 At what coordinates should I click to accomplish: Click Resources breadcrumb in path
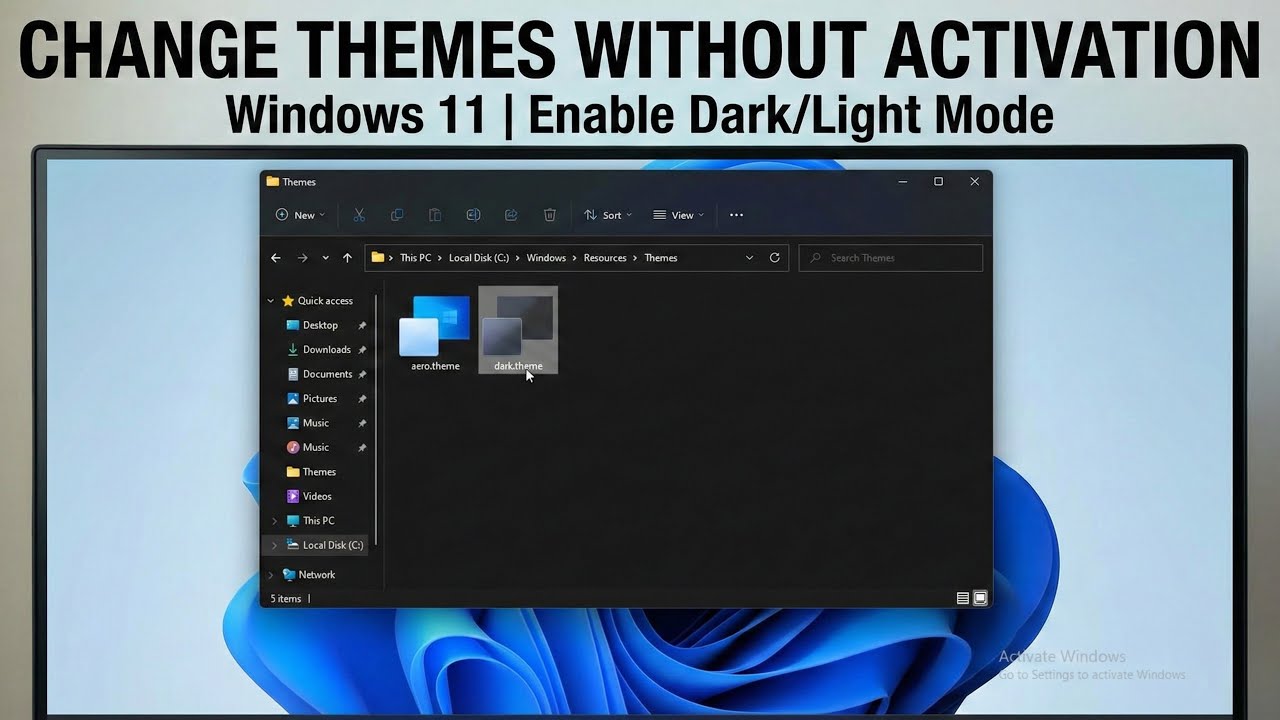[605, 258]
